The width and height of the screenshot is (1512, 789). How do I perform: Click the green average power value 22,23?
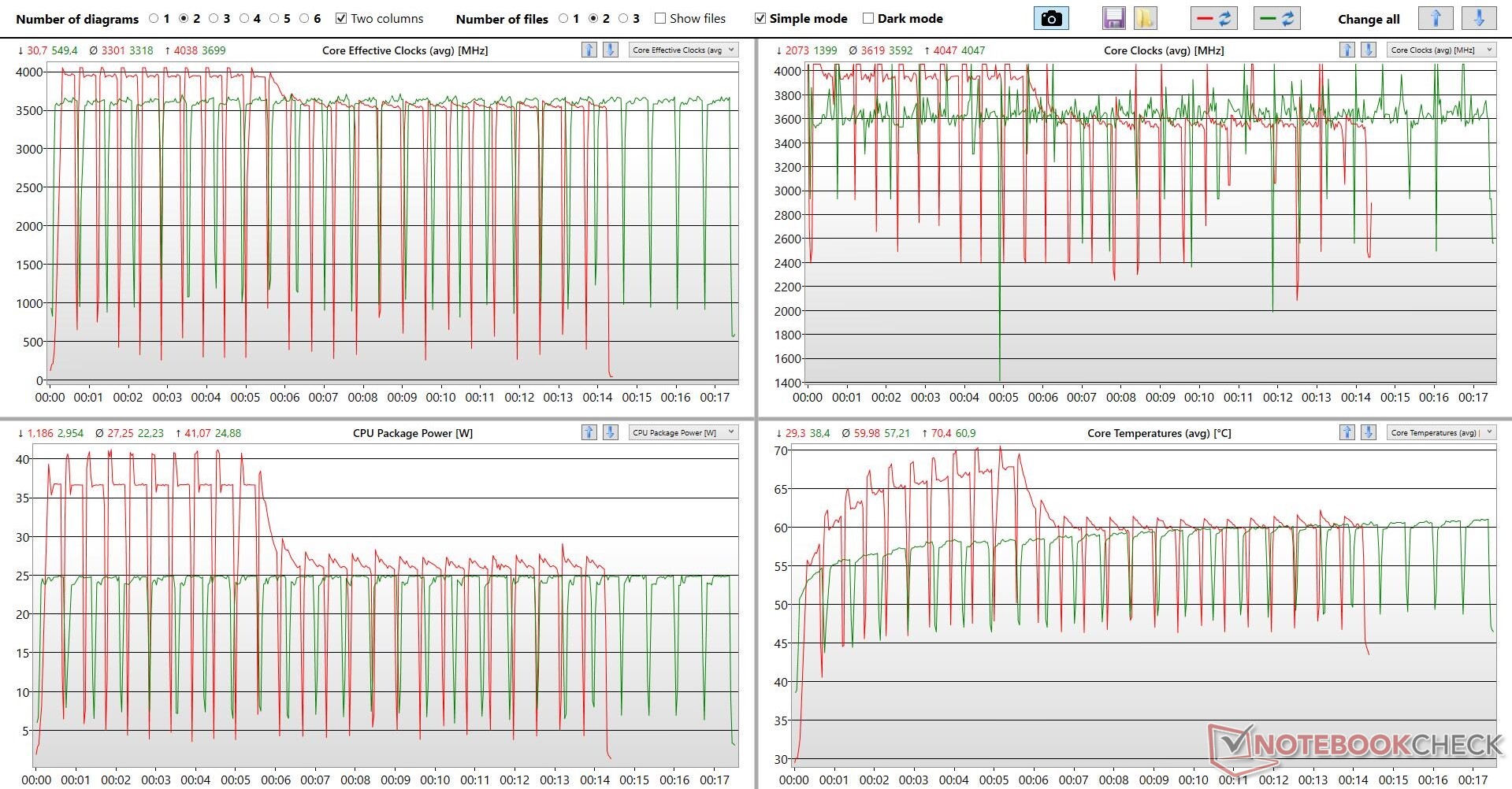[x=150, y=433]
